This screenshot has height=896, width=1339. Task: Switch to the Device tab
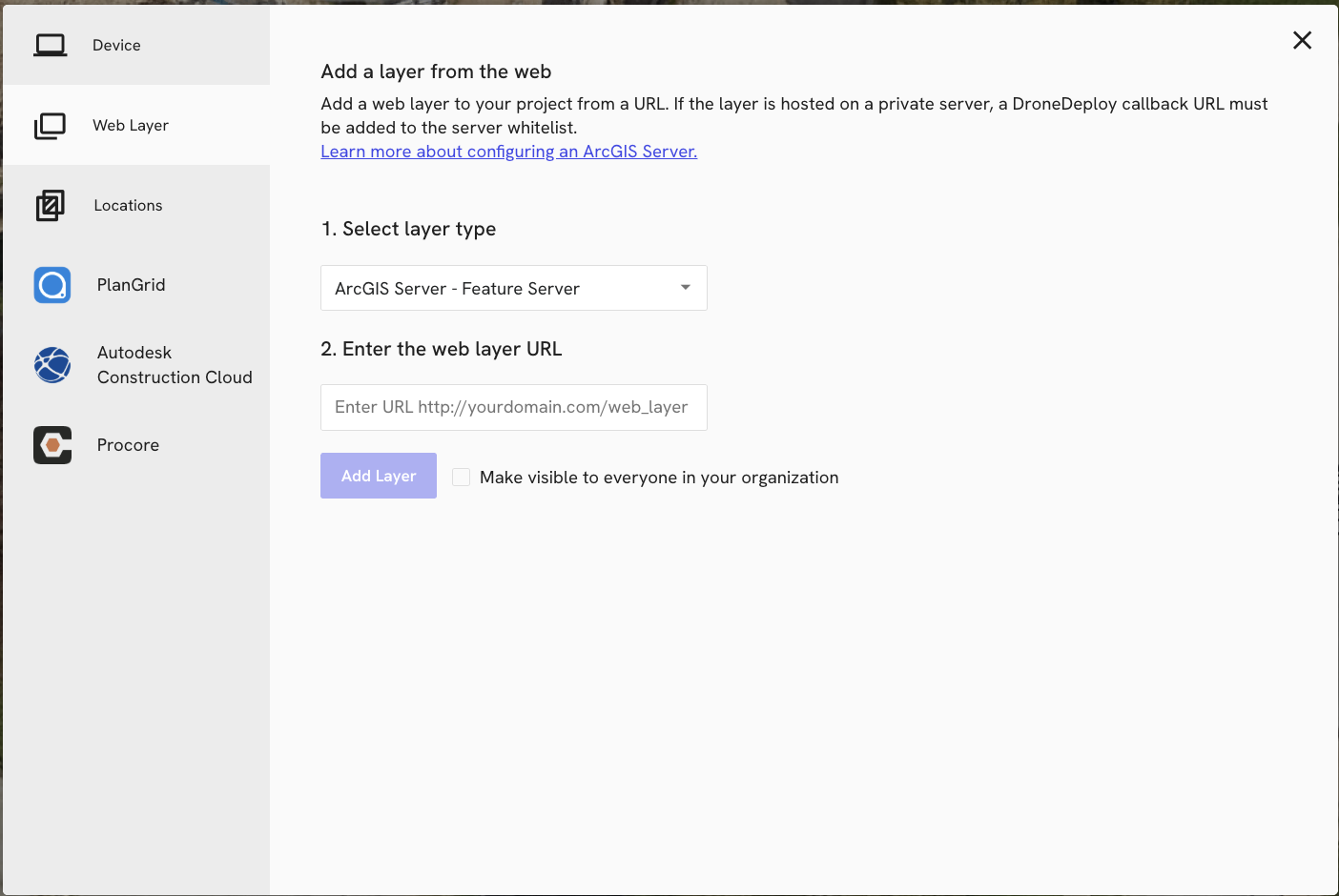[116, 46]
